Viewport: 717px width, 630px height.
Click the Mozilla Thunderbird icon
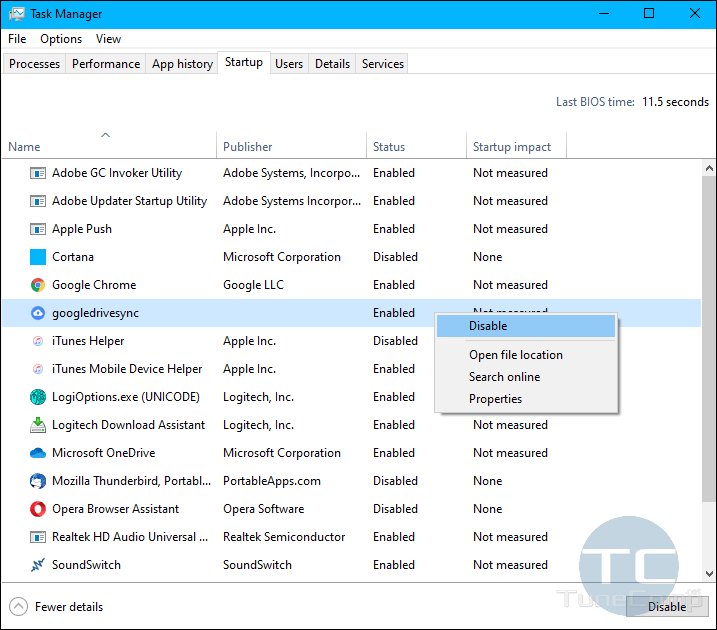[38, 481]
